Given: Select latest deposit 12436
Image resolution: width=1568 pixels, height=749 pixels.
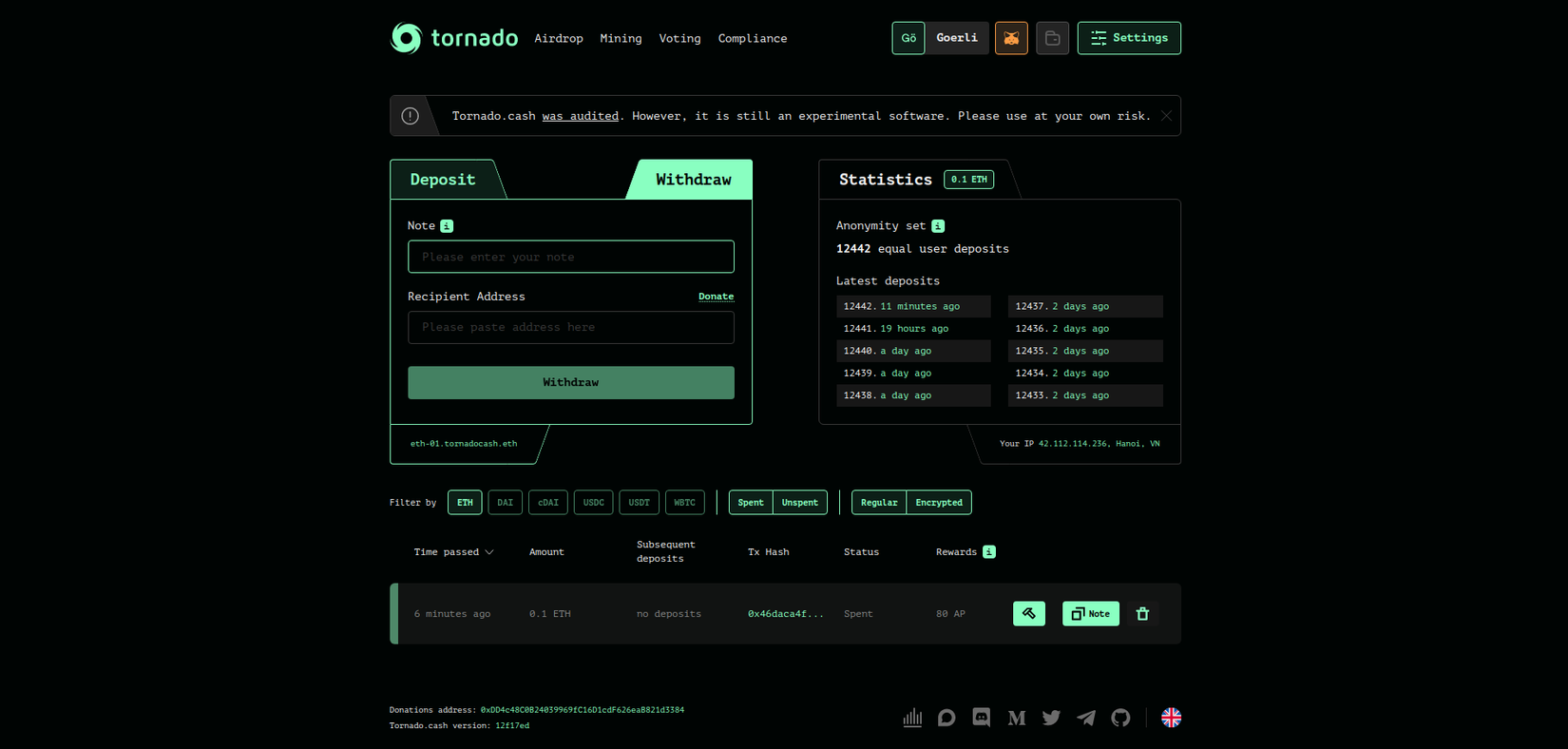Looking at the screenshot, I should click(x=1085, y=329).
